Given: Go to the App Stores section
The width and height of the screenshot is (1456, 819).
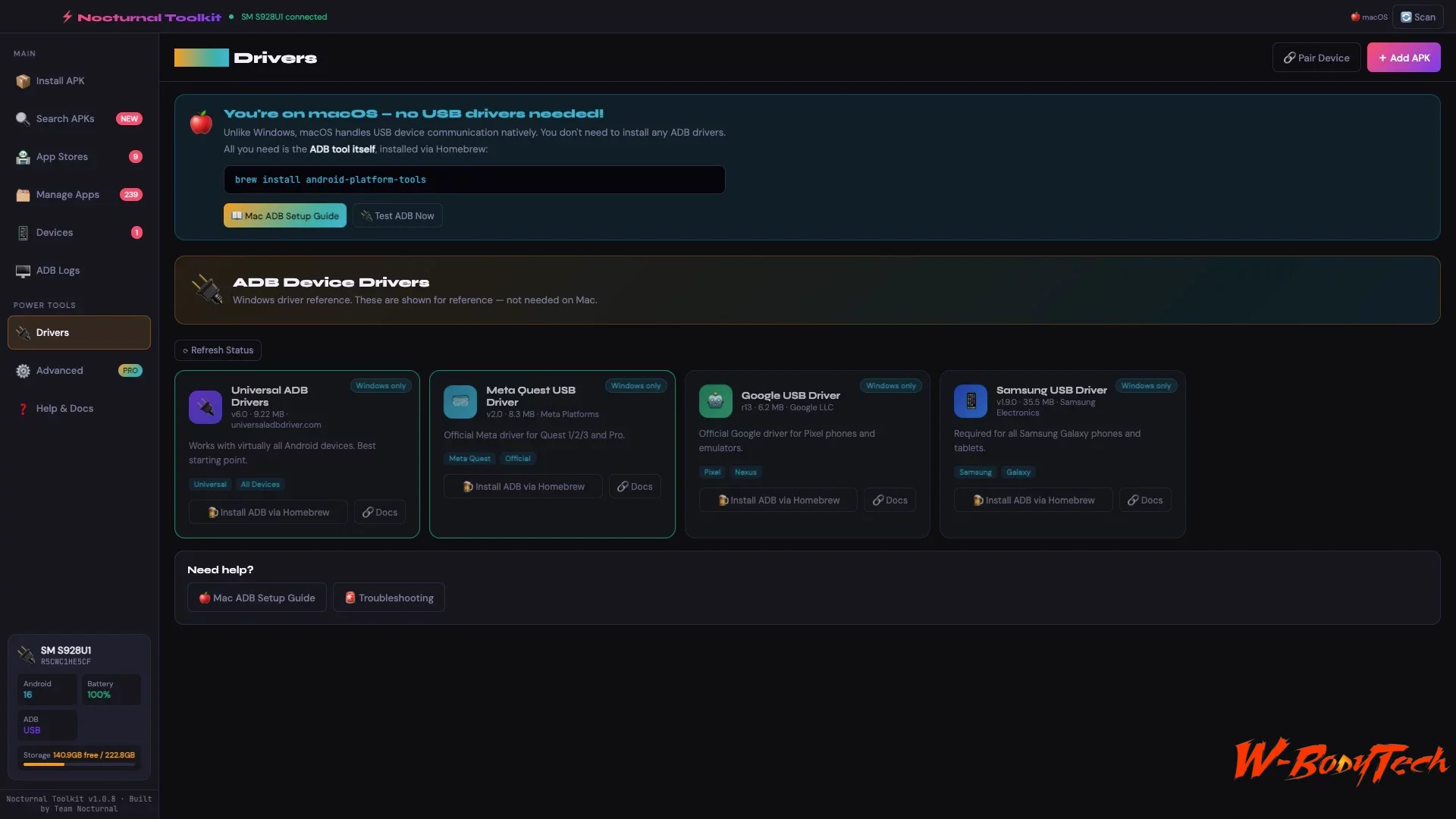Looking at the screenshot, I should point(79,157).
